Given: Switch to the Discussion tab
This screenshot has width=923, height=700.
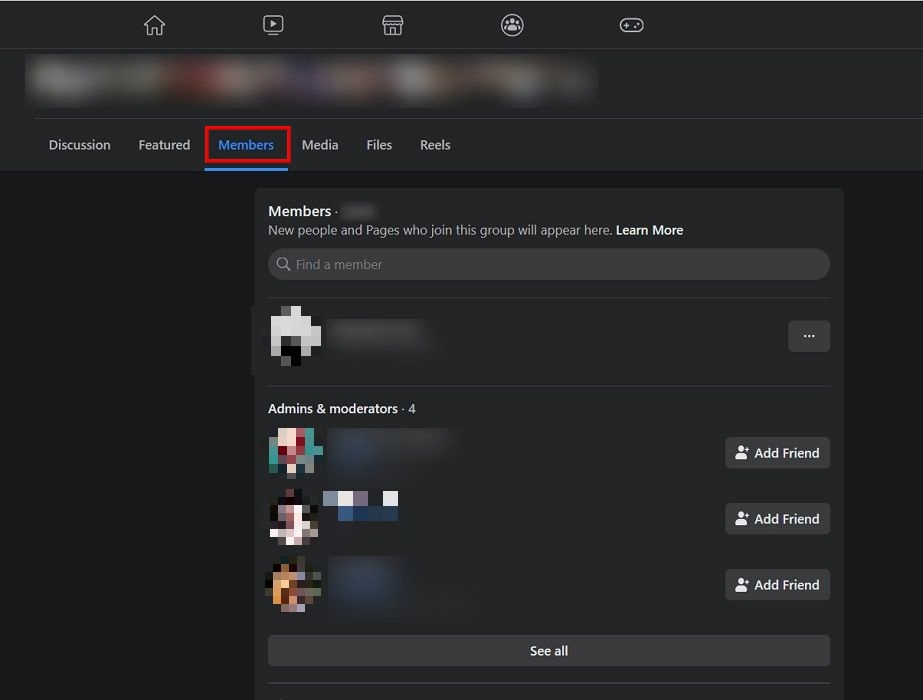Looking at the screenshot, I should click(x=79, y=144).
